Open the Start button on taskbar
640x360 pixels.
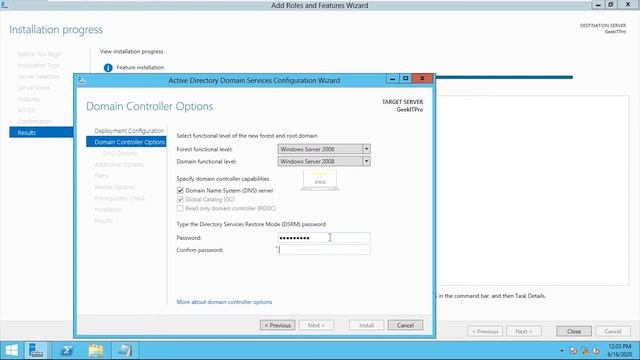coord(11,350)
